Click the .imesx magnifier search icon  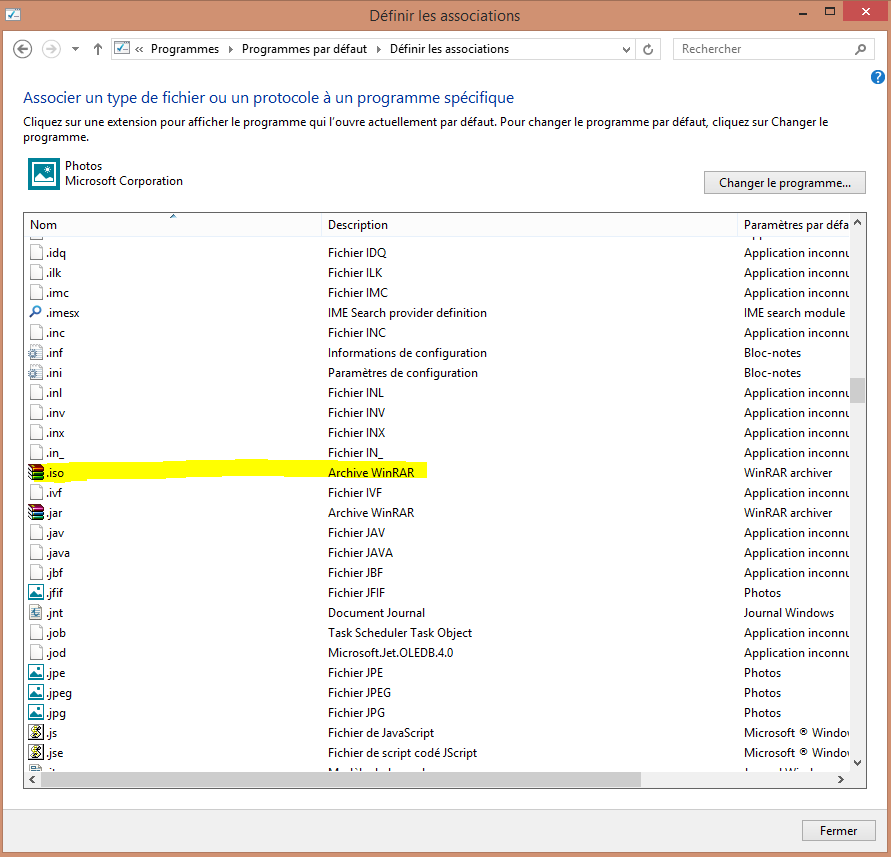click(37, 313)
